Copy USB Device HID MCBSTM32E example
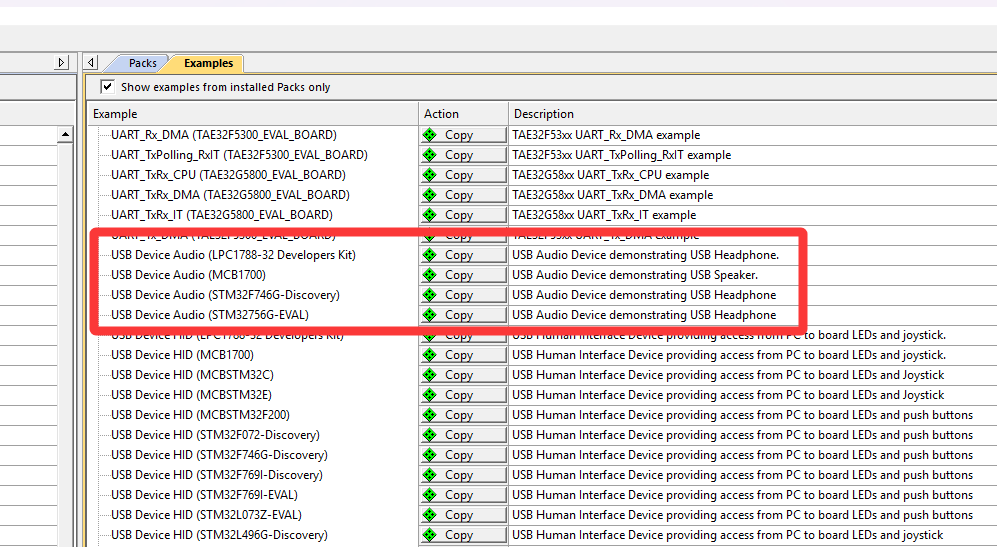Screen dimensions: 997x547 tap(464, 395)
